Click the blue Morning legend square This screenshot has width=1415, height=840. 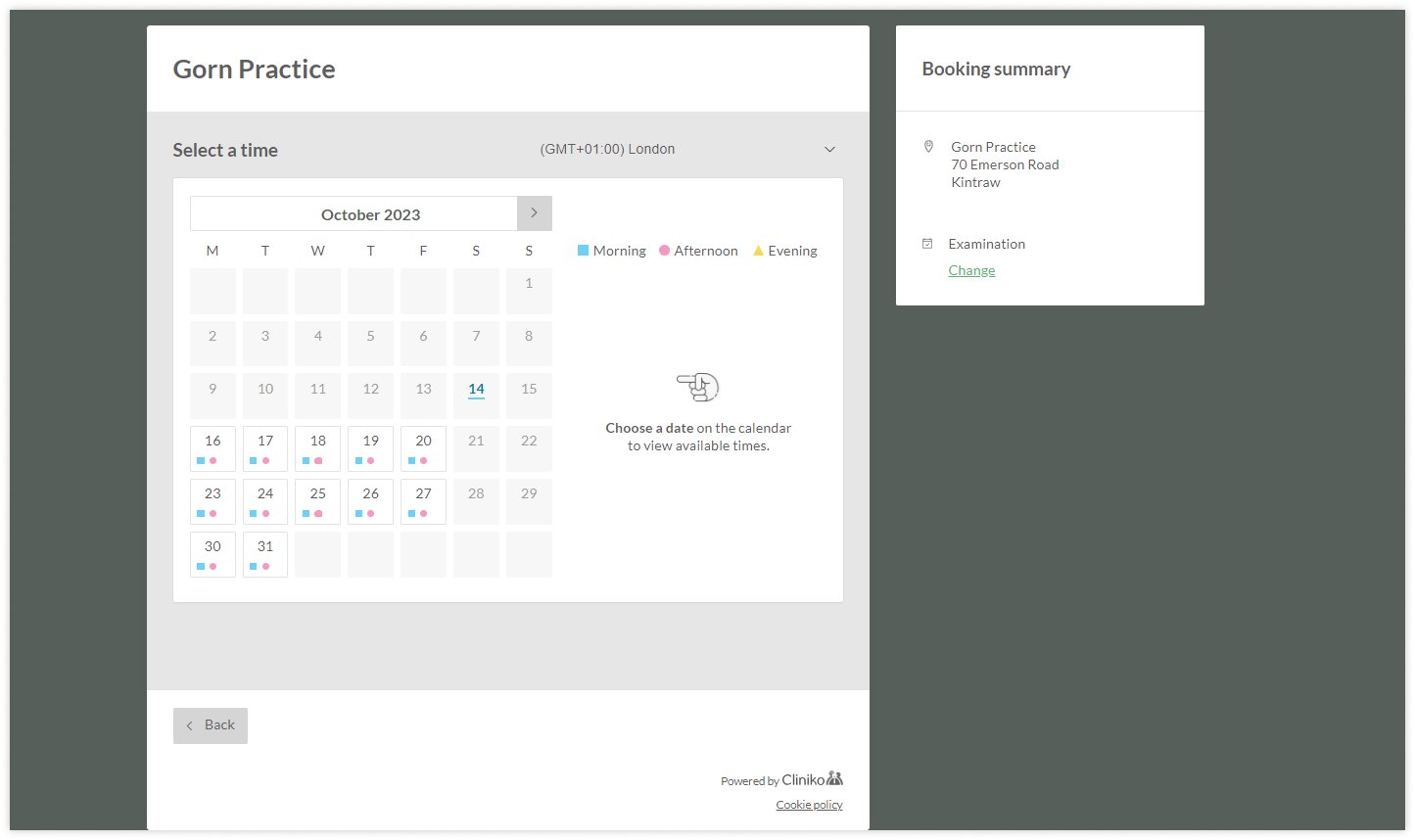pyautogui.click(x=583, y=251)
